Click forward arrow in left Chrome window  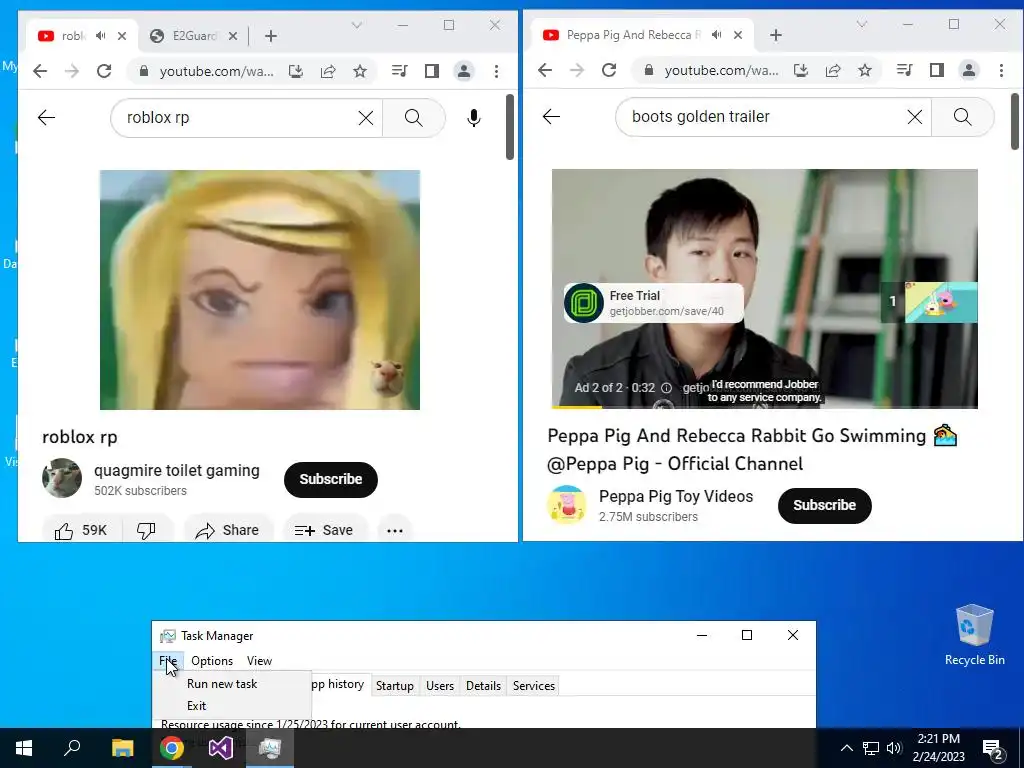(x=72, y=71)
